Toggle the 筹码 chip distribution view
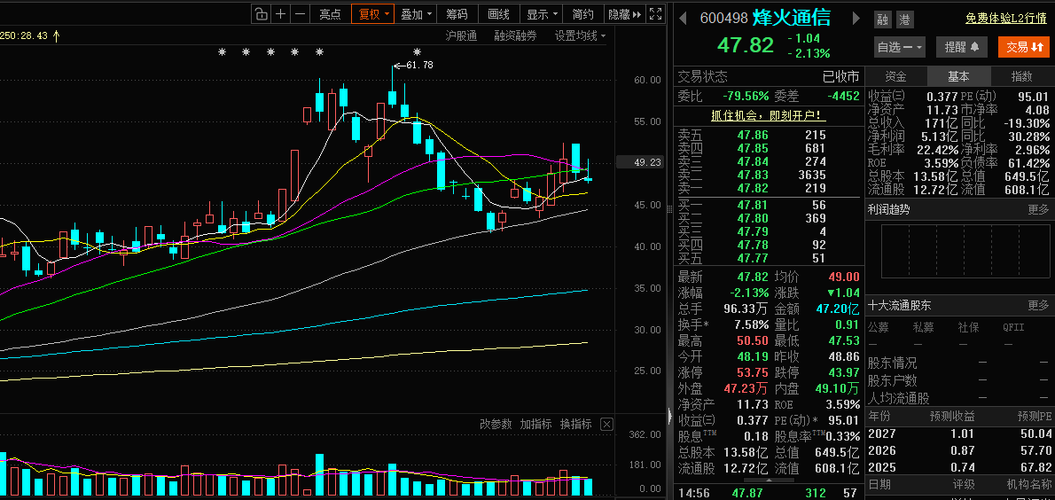The height and width of the screenshot is (500, 1055). pyautogui.click(x=457, y=13)
